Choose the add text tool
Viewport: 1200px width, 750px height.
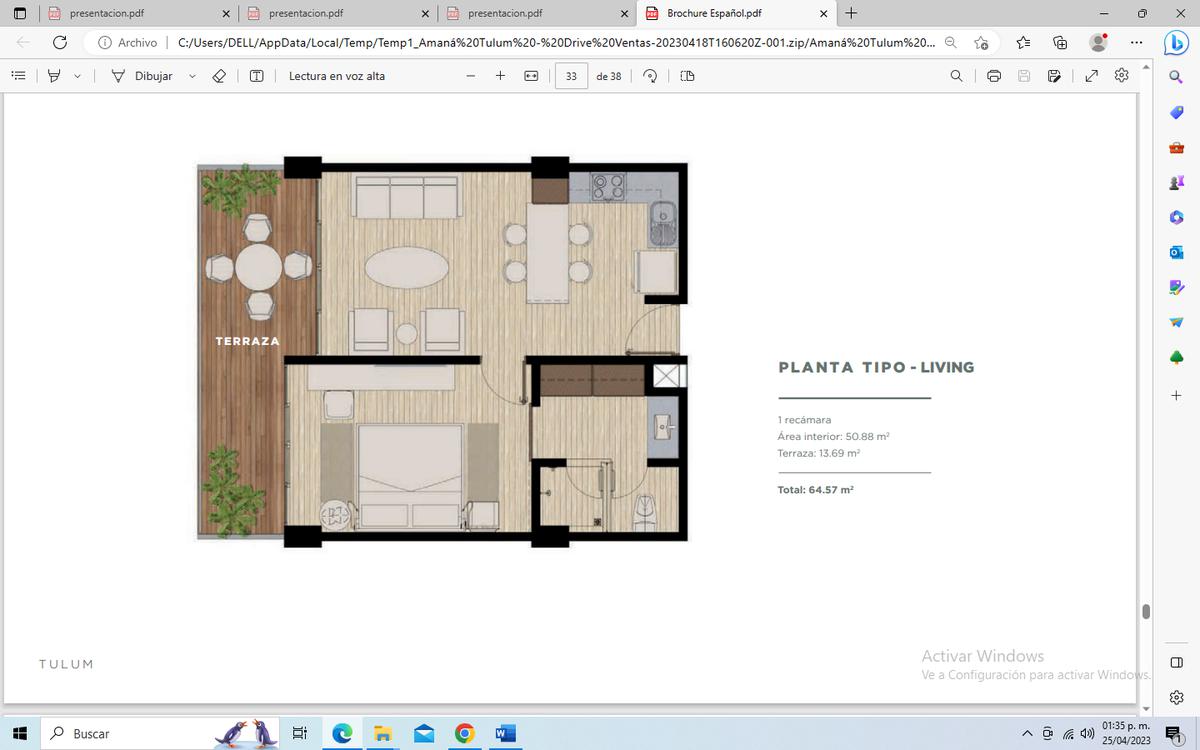point(257,76)
